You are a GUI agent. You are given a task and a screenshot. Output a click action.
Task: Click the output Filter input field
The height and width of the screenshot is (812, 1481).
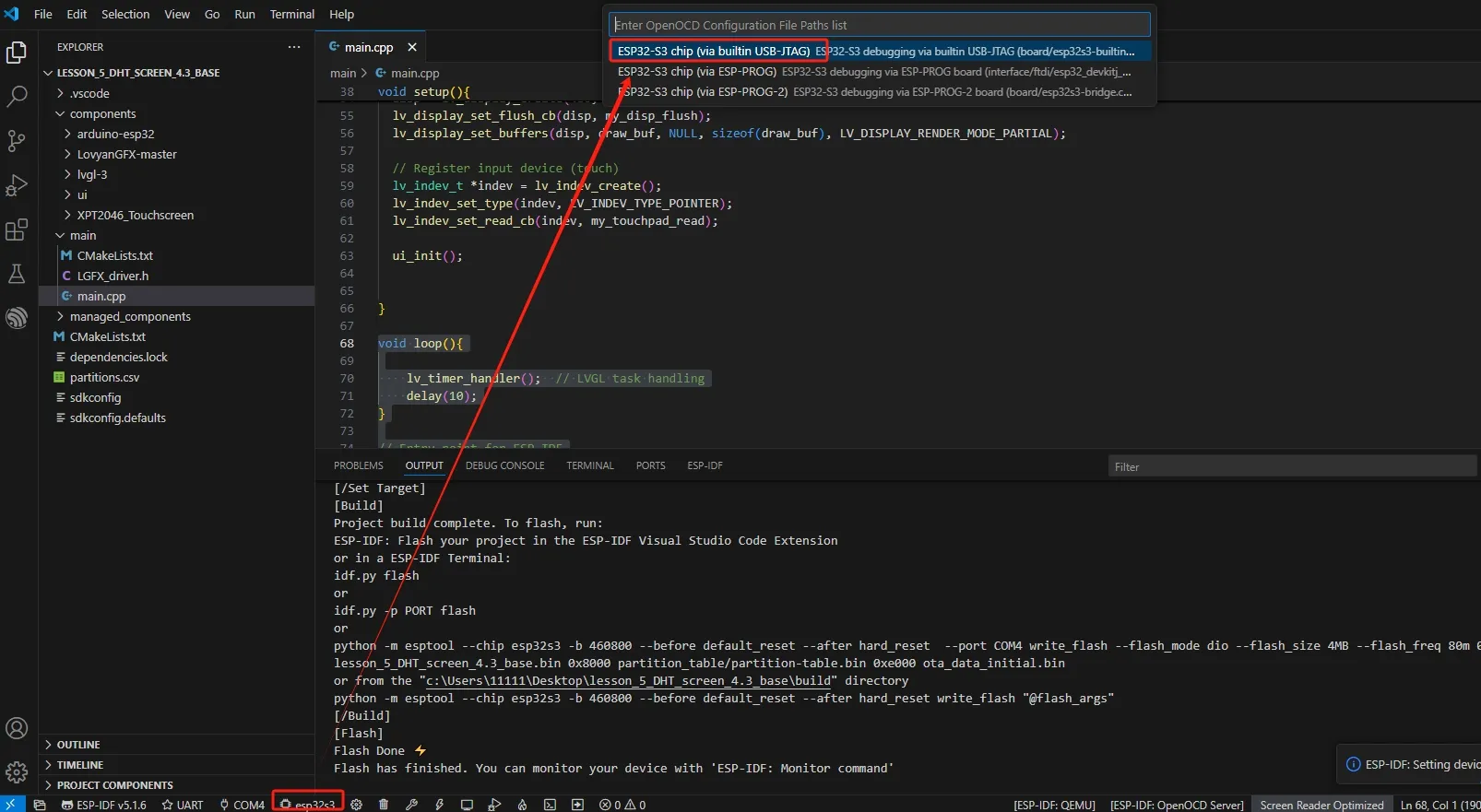1291,466
